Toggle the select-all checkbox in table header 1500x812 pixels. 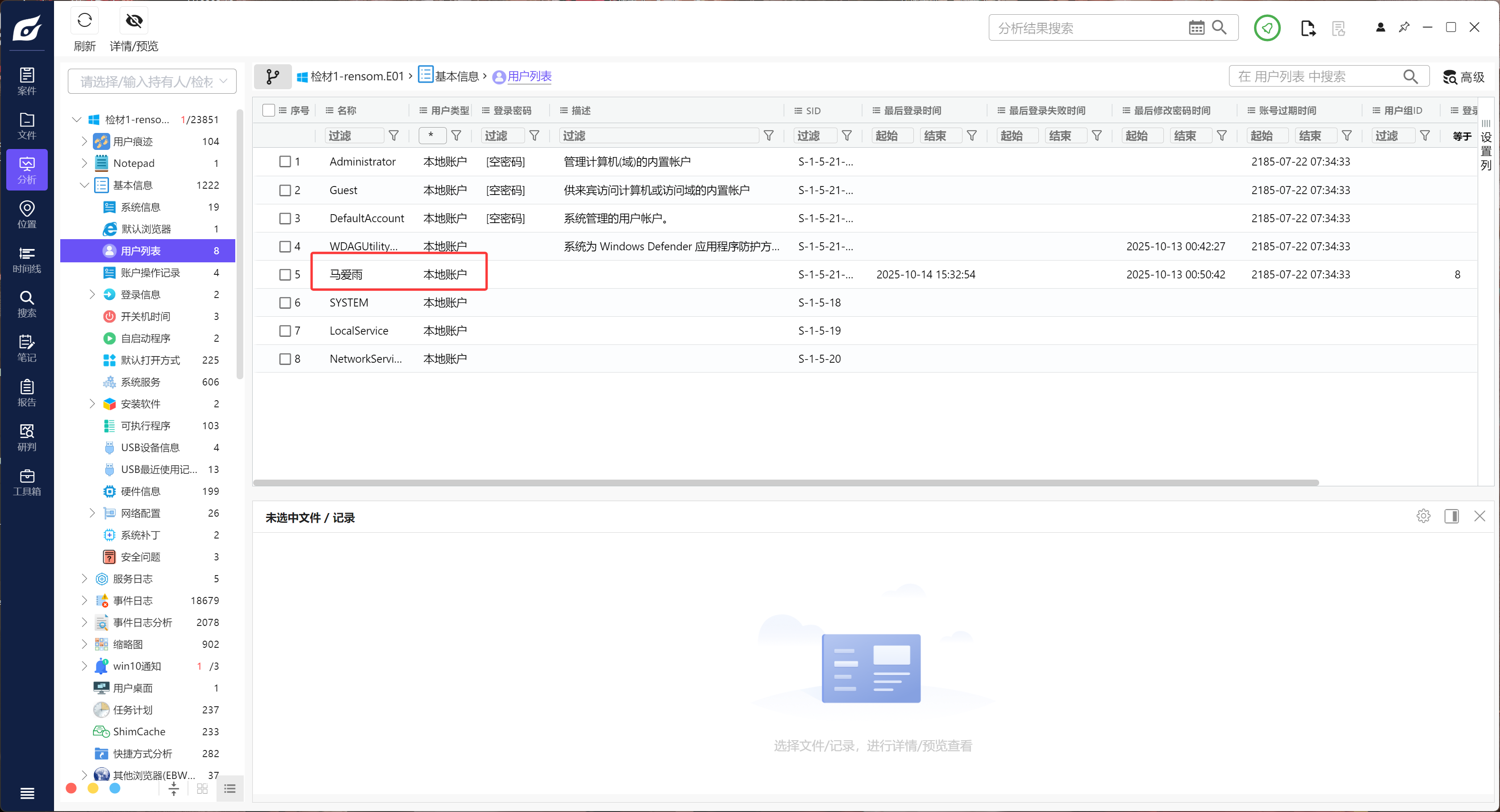[x=268, y=111]
